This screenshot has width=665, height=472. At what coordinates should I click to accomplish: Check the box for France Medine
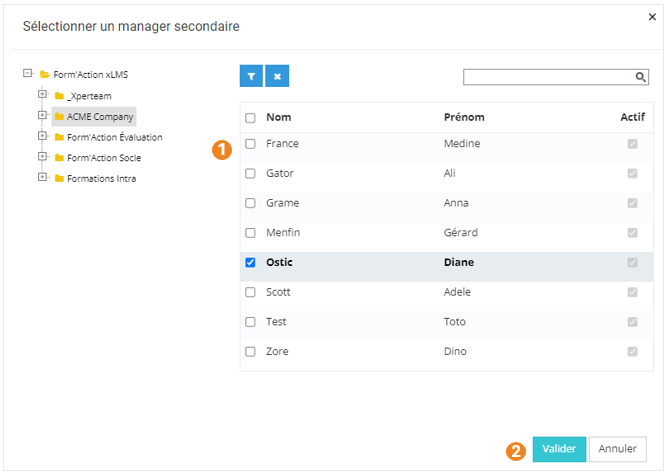pos(250,144)
